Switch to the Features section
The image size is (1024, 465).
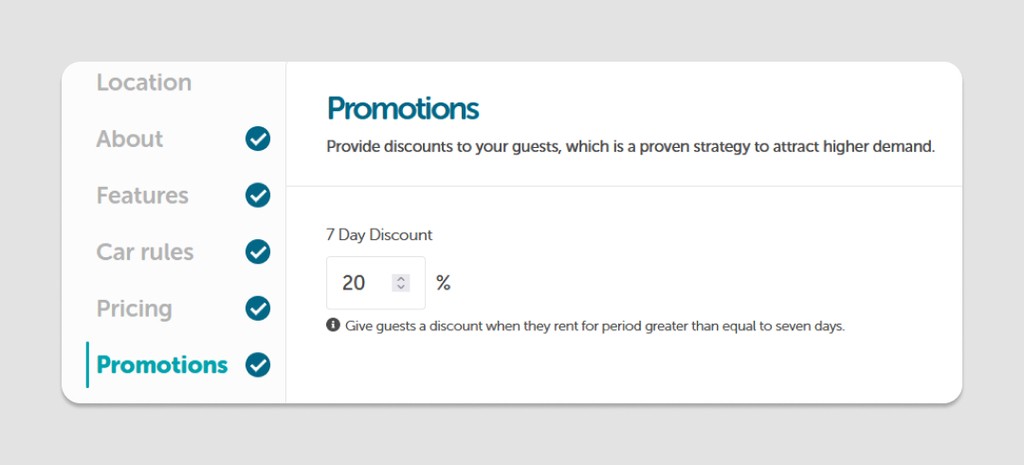142,195
